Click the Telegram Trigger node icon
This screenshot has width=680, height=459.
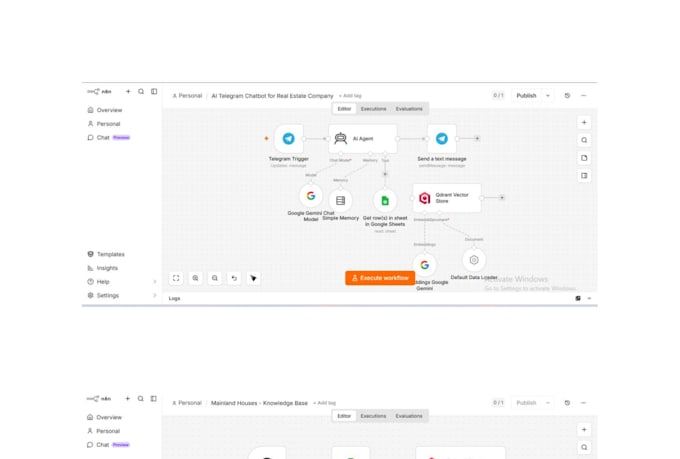[x=288, y=138]
